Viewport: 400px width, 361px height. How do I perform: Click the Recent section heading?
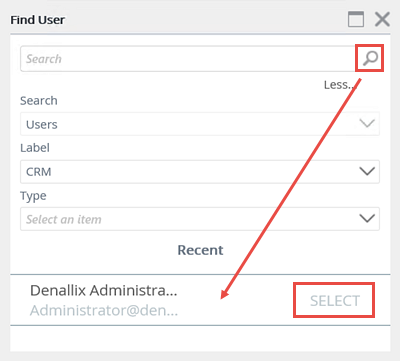(200, 250)
